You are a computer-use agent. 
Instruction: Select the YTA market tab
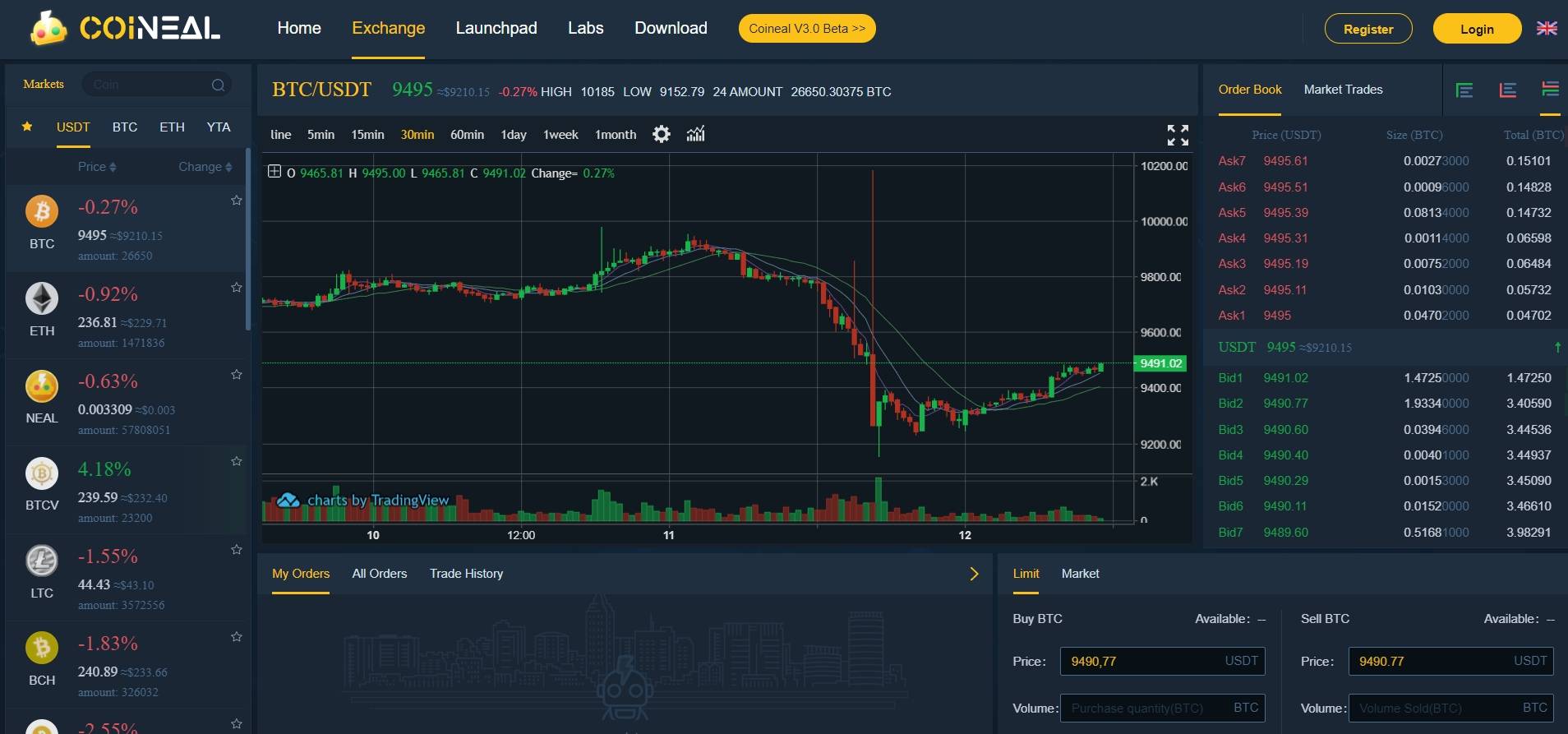pyautogui.click(x=219, y=127)
